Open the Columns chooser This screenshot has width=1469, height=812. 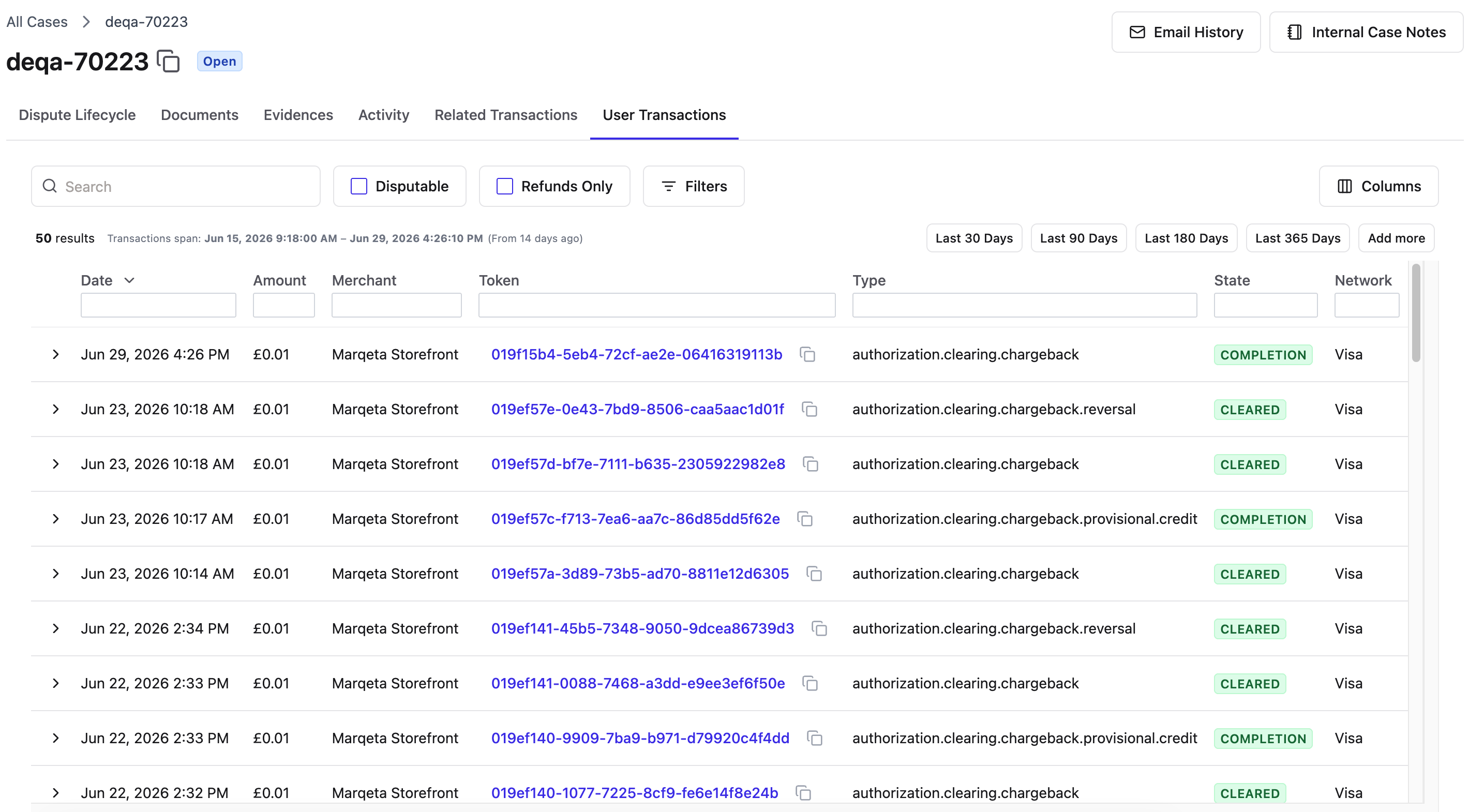point(1379,186)
